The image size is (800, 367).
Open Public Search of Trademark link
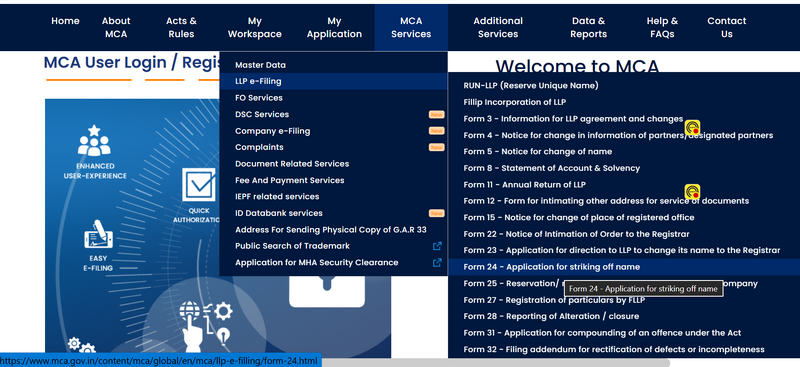pos(334,246)
